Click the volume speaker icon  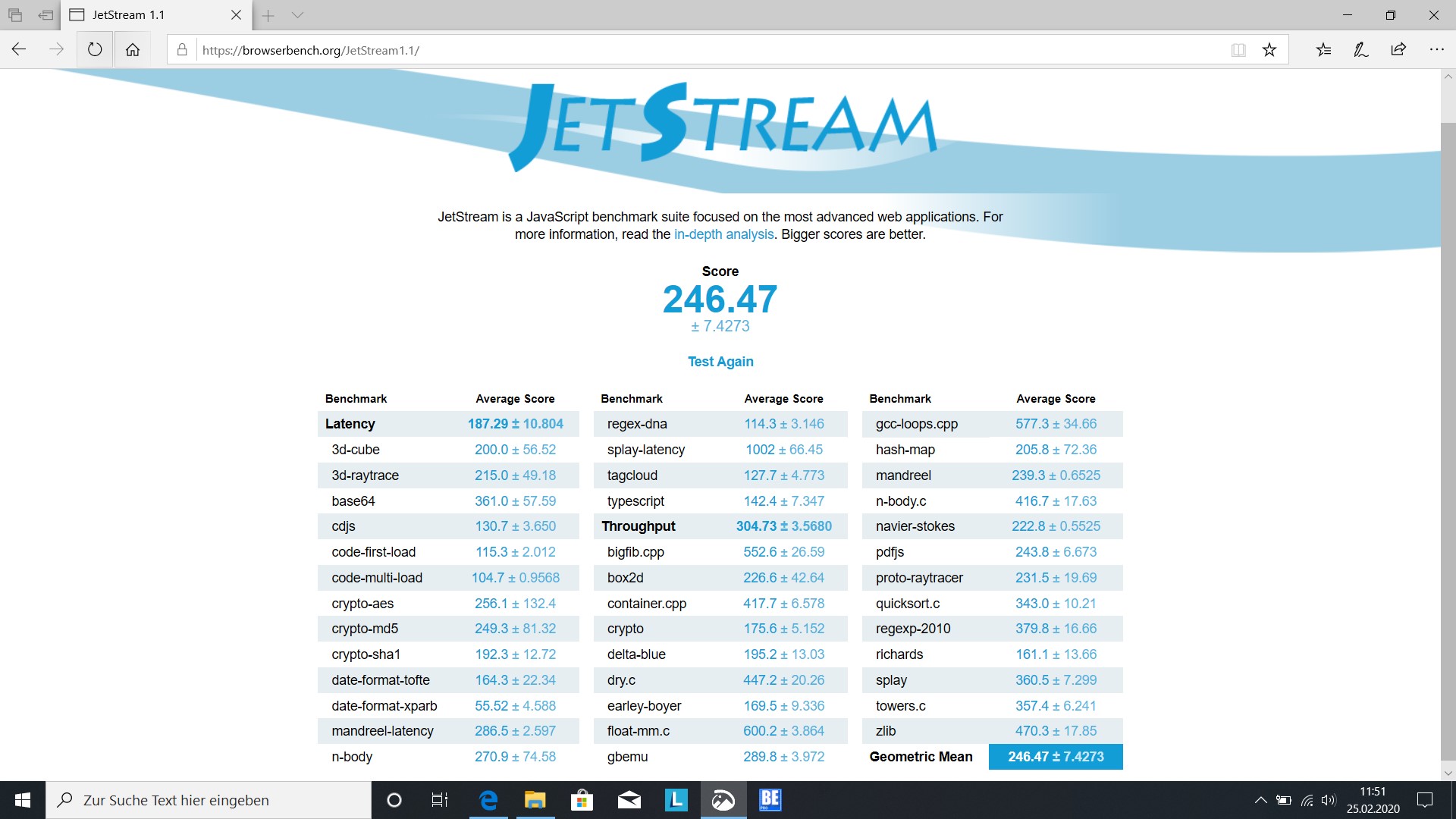[1328, 800]
